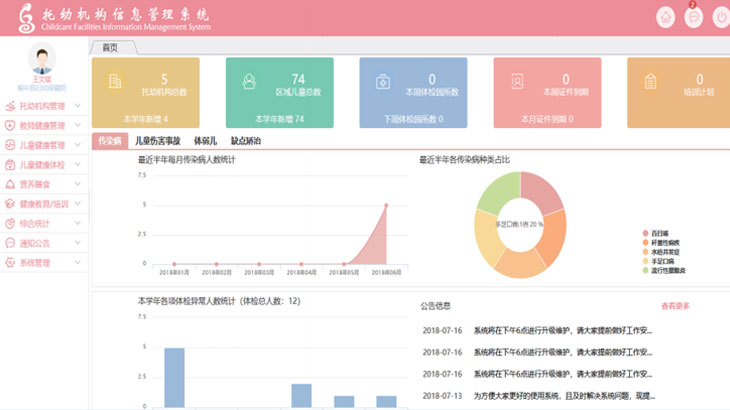
Task: Click the 托幼机构总数 building icon
Action: click(115, 82)
